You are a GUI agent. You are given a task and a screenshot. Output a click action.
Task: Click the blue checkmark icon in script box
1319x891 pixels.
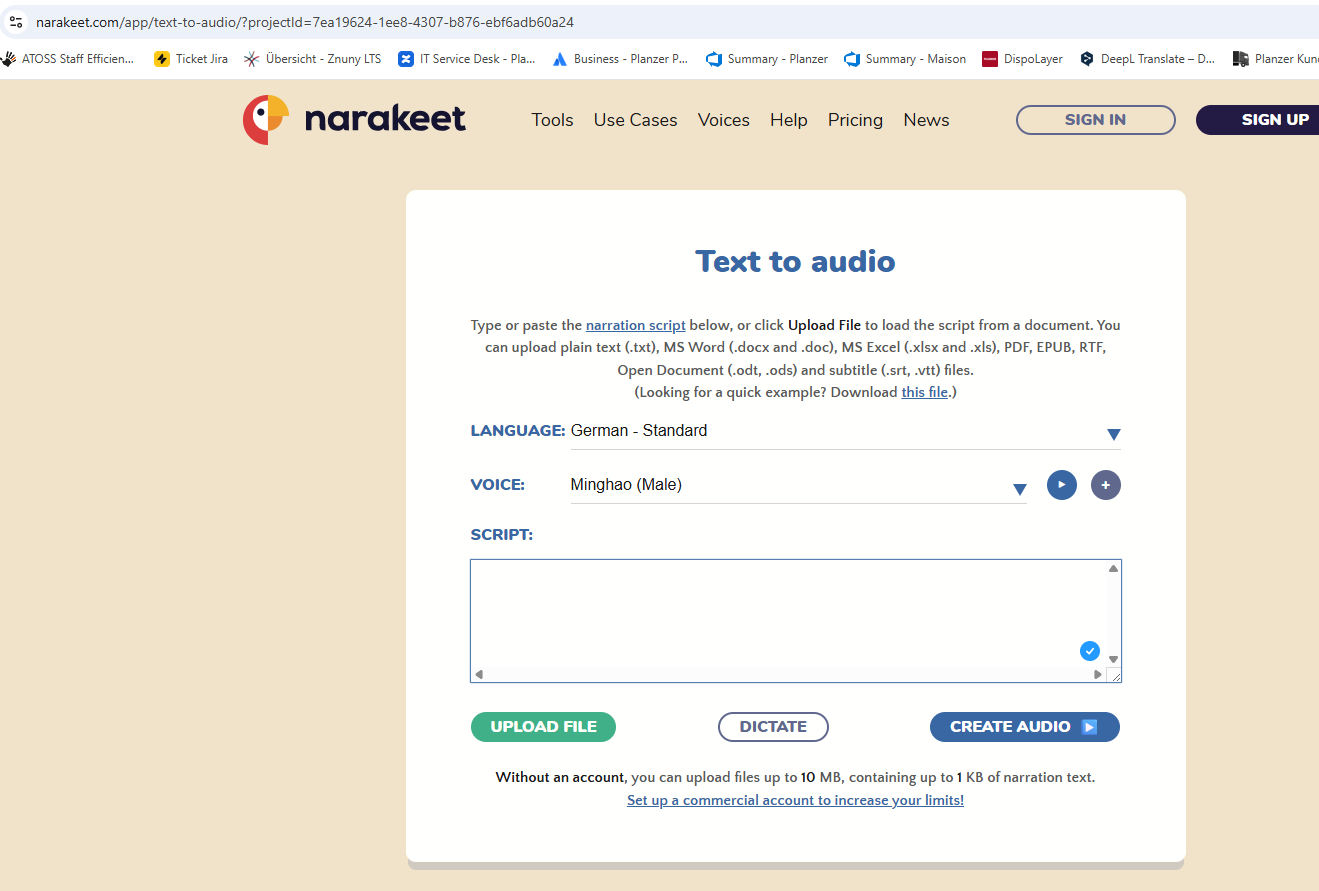[1089, 651]
